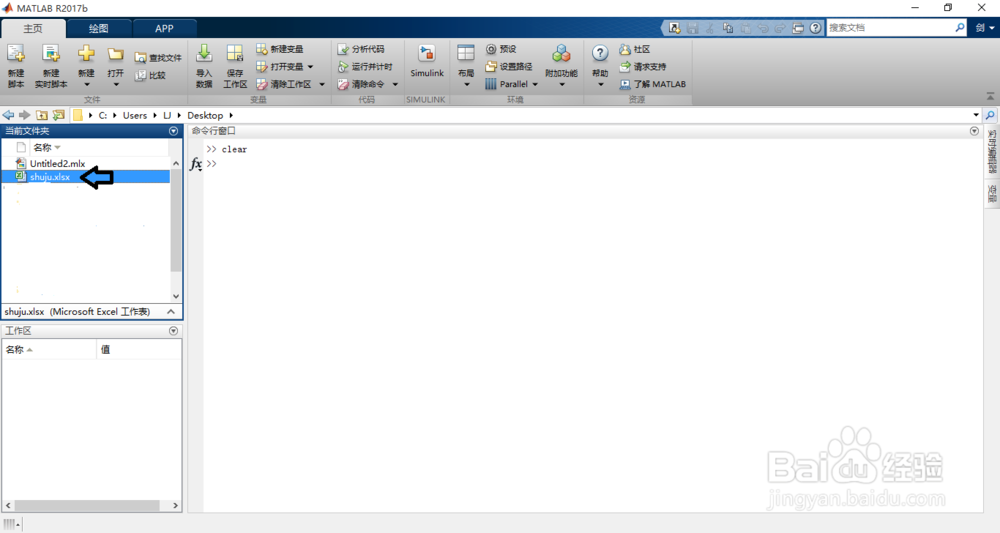Viewport: 1000px width, 533px height.
Task: Click the 帮助 question mark icon
Action: (599, 54)
